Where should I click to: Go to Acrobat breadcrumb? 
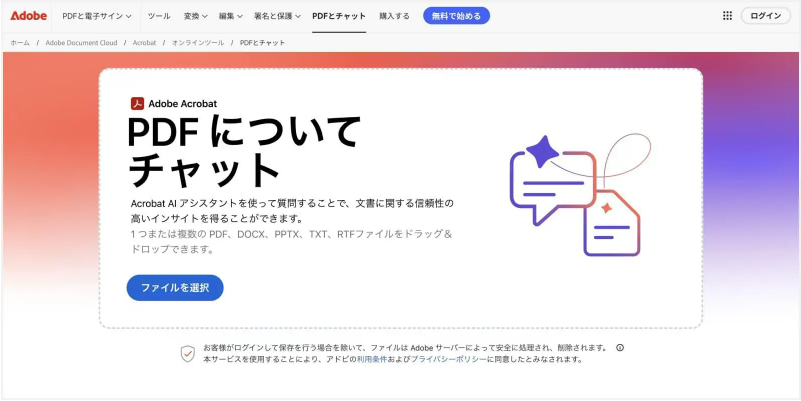pos(145,43)
